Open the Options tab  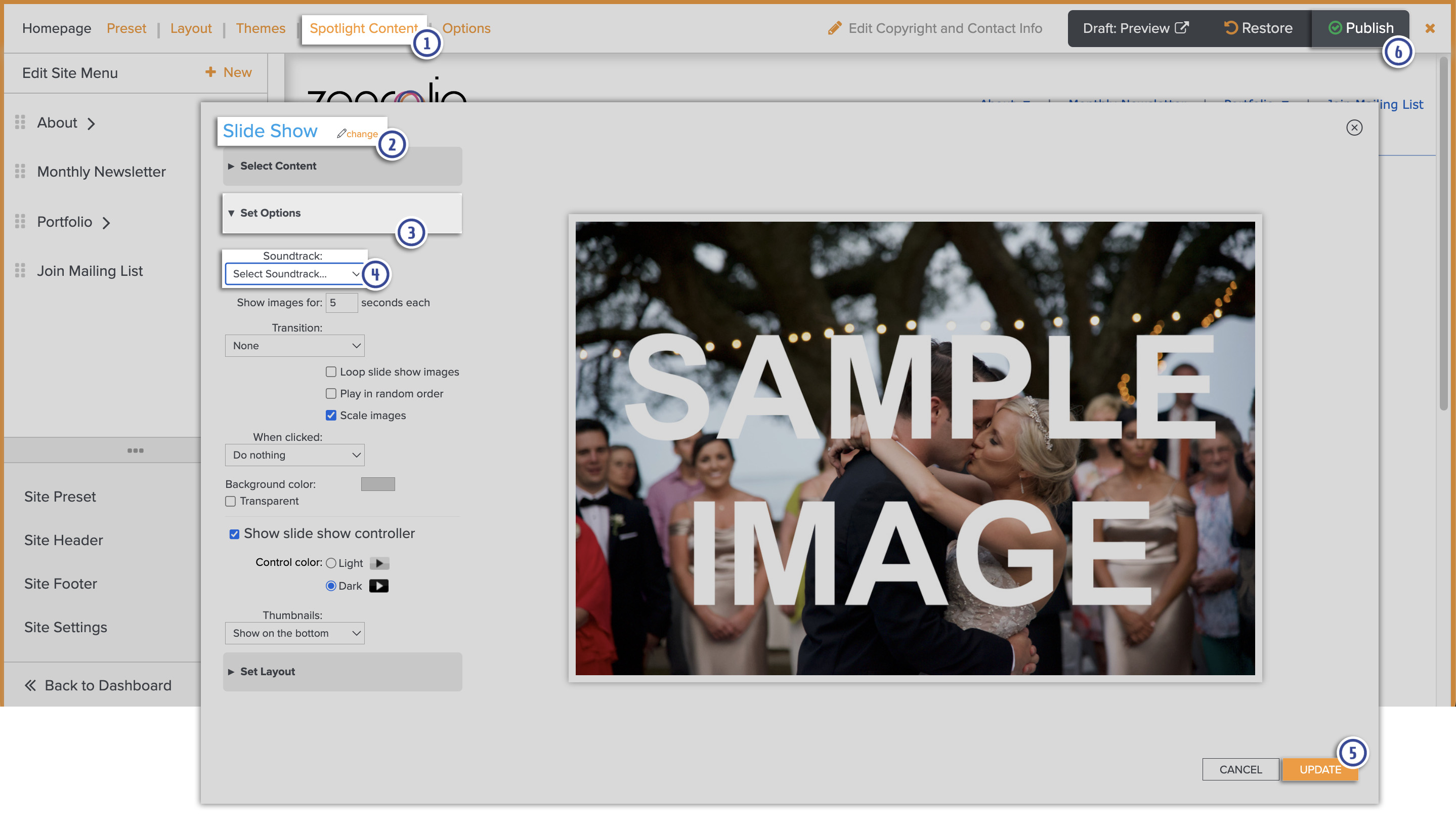click(x=466, y=28)
